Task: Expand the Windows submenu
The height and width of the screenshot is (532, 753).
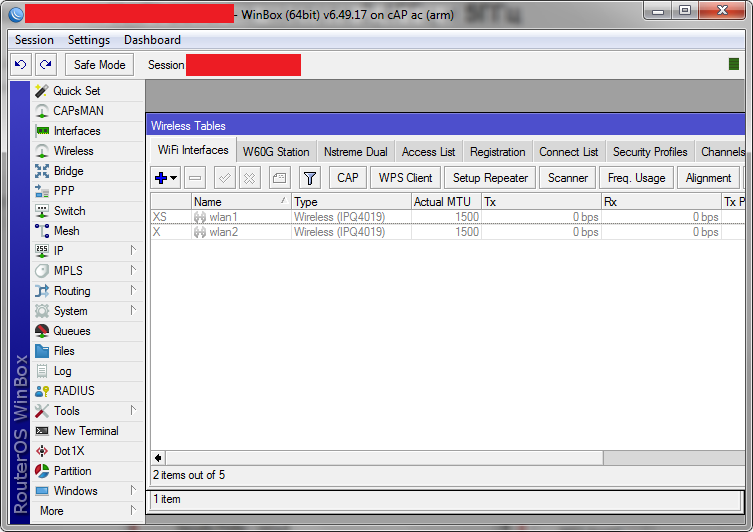Action: click(88, 491)
